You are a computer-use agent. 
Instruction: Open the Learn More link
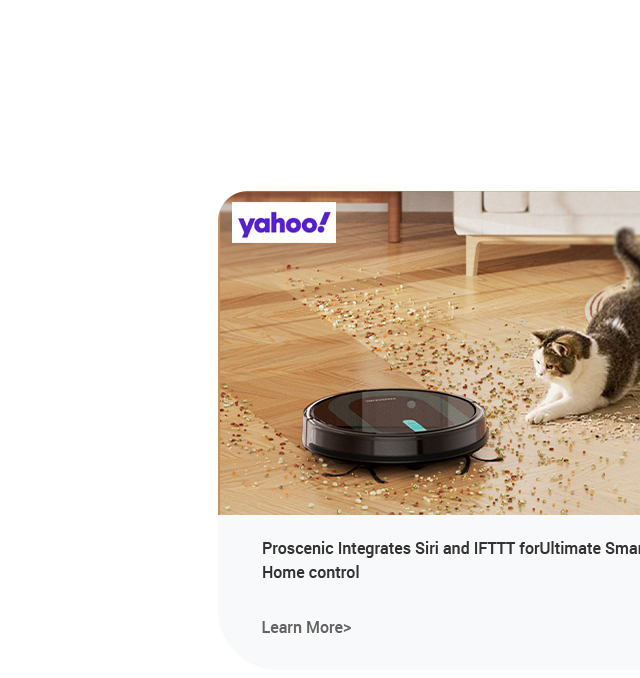(x=306, y=627)
